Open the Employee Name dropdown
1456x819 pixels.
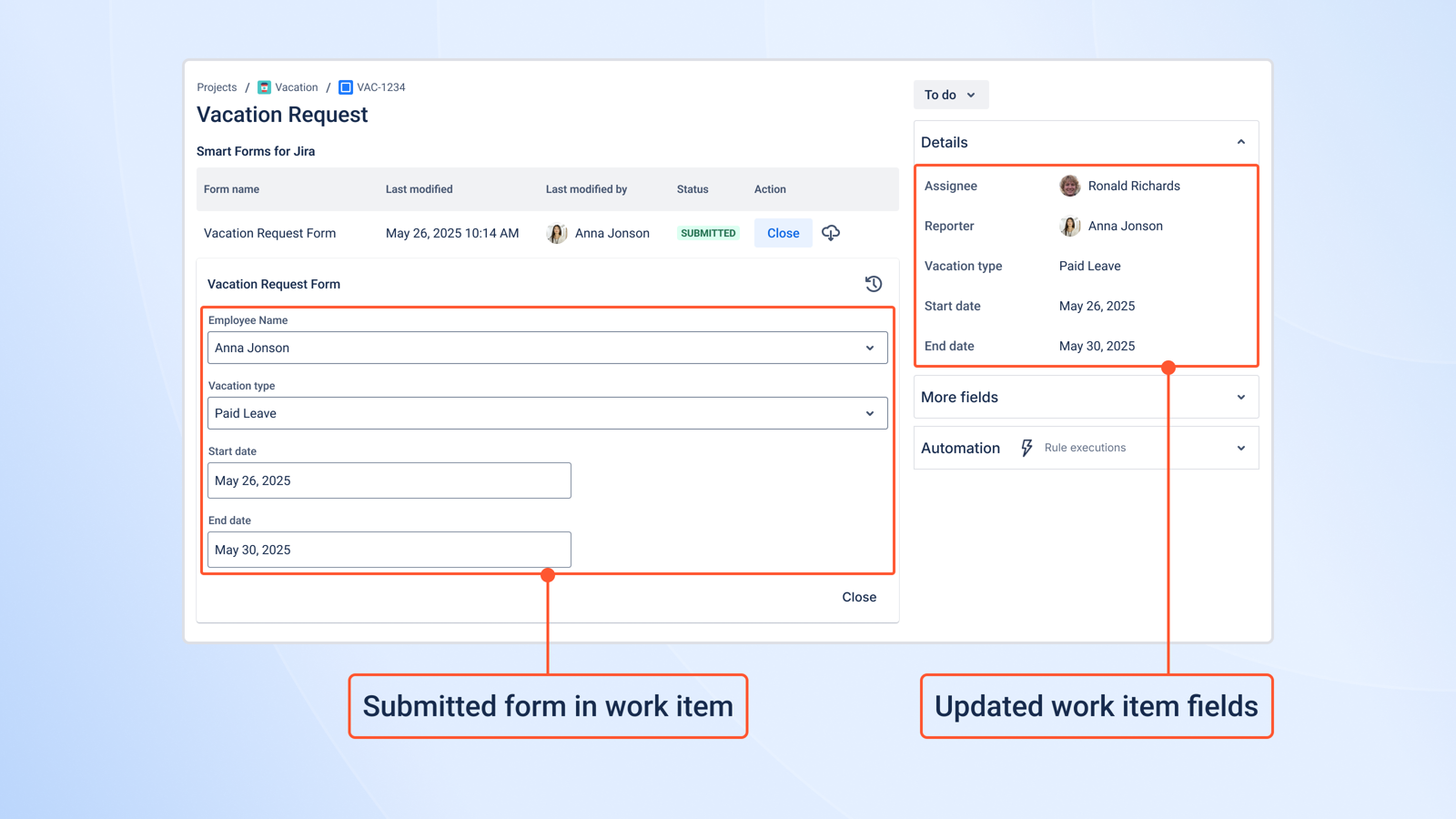(548, 348)
